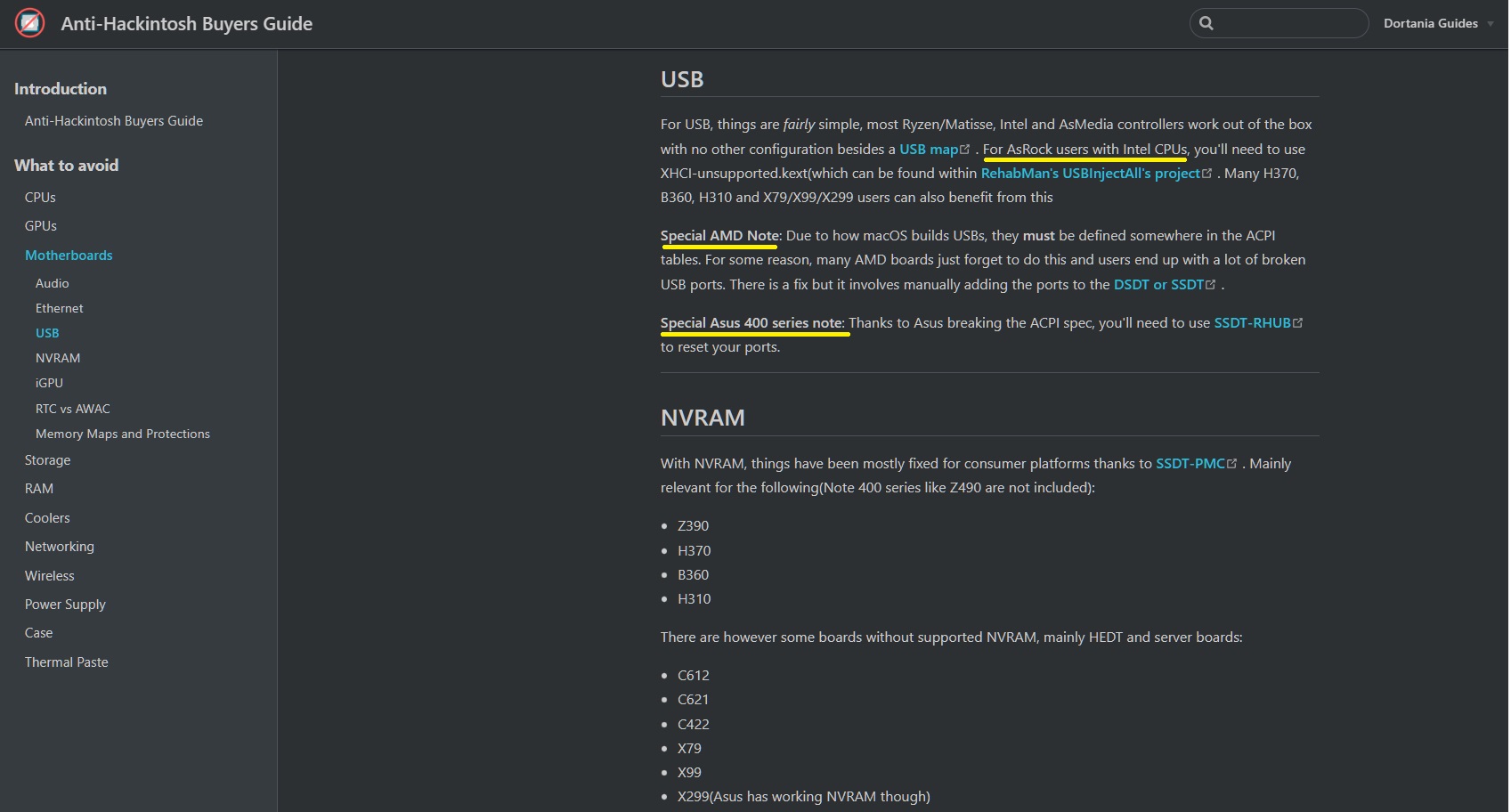
Task: Open the Power Supply page
Action: 65,605
